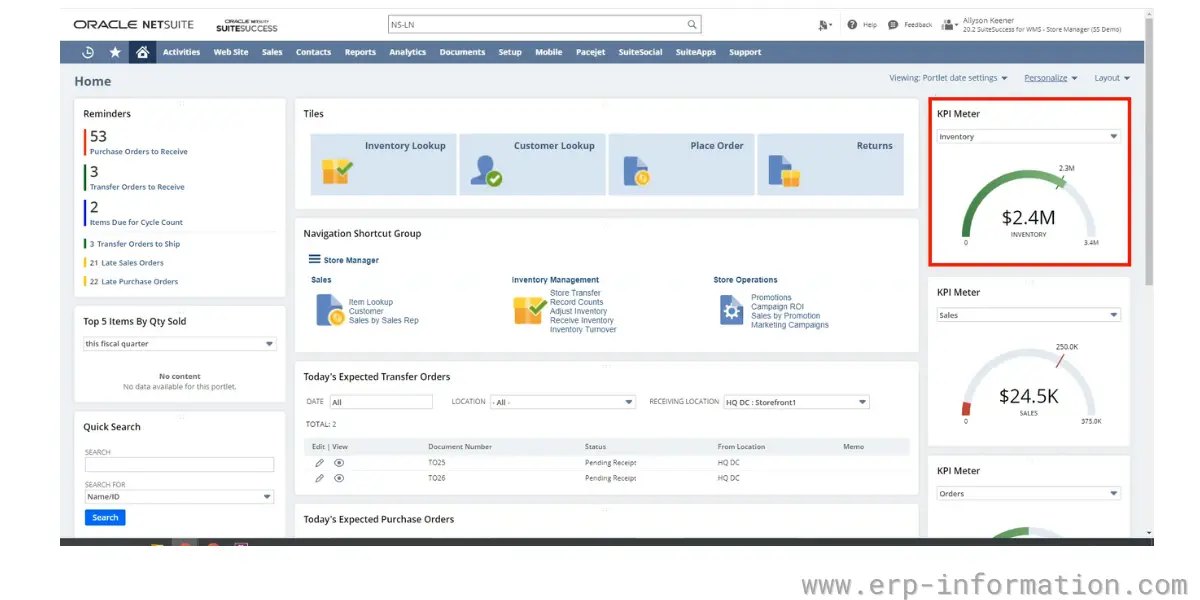This screenshot has height=600, width=1200.
Task: Open the Shortcuts star icon
Action: click(115, 52)
